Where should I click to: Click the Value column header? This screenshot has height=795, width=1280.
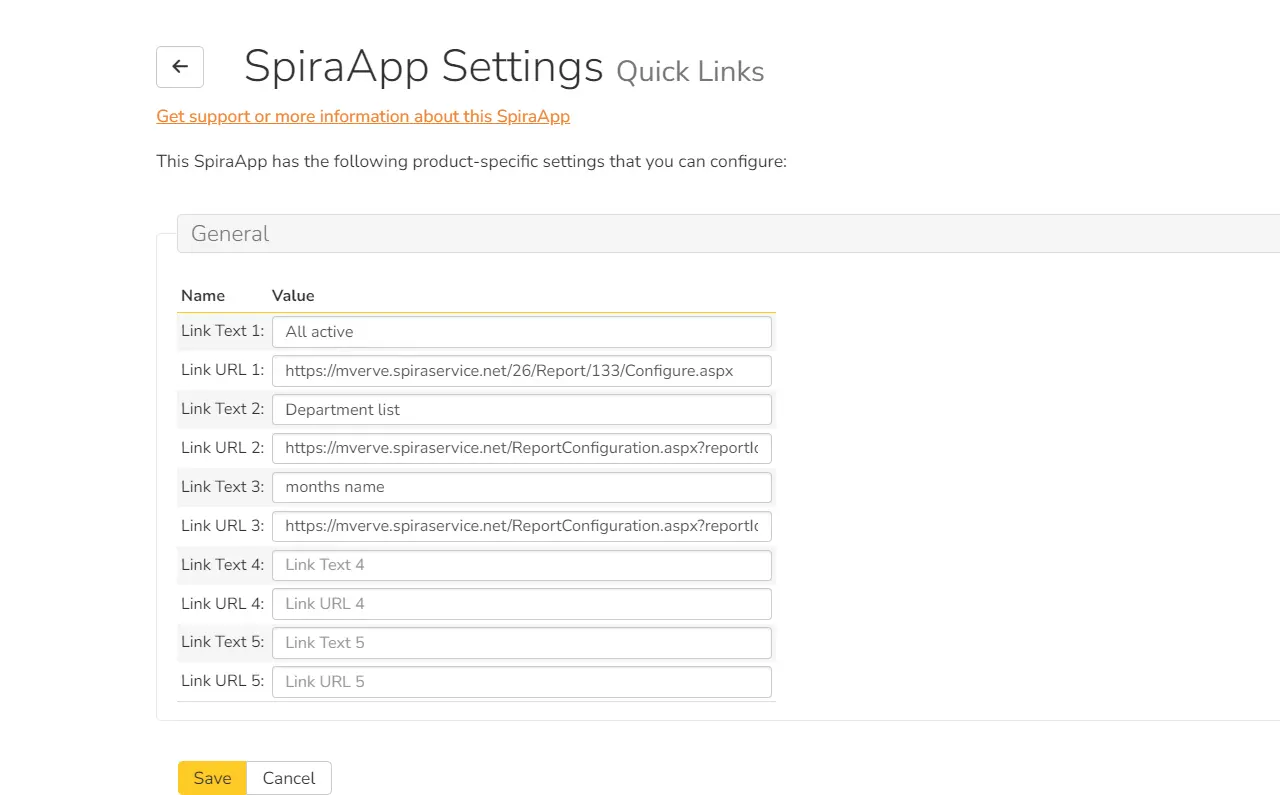pos(293,296)
